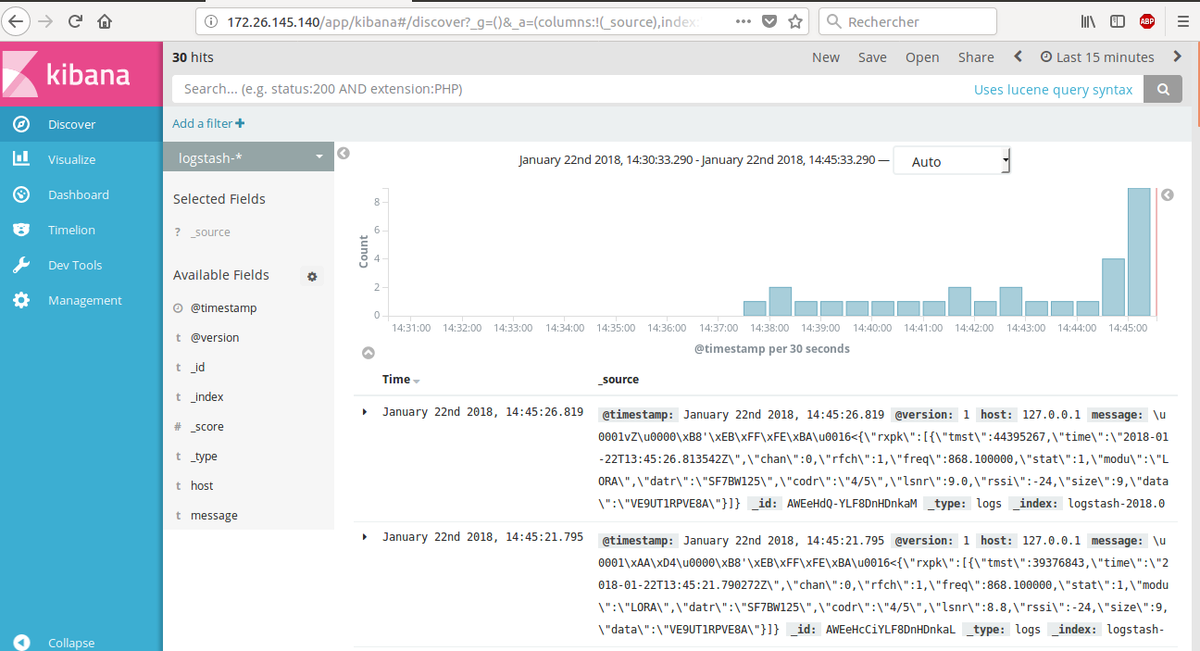Hide the fields sidebar panel
Viewport: 1200px width, 651px height.
coord(343,154)
